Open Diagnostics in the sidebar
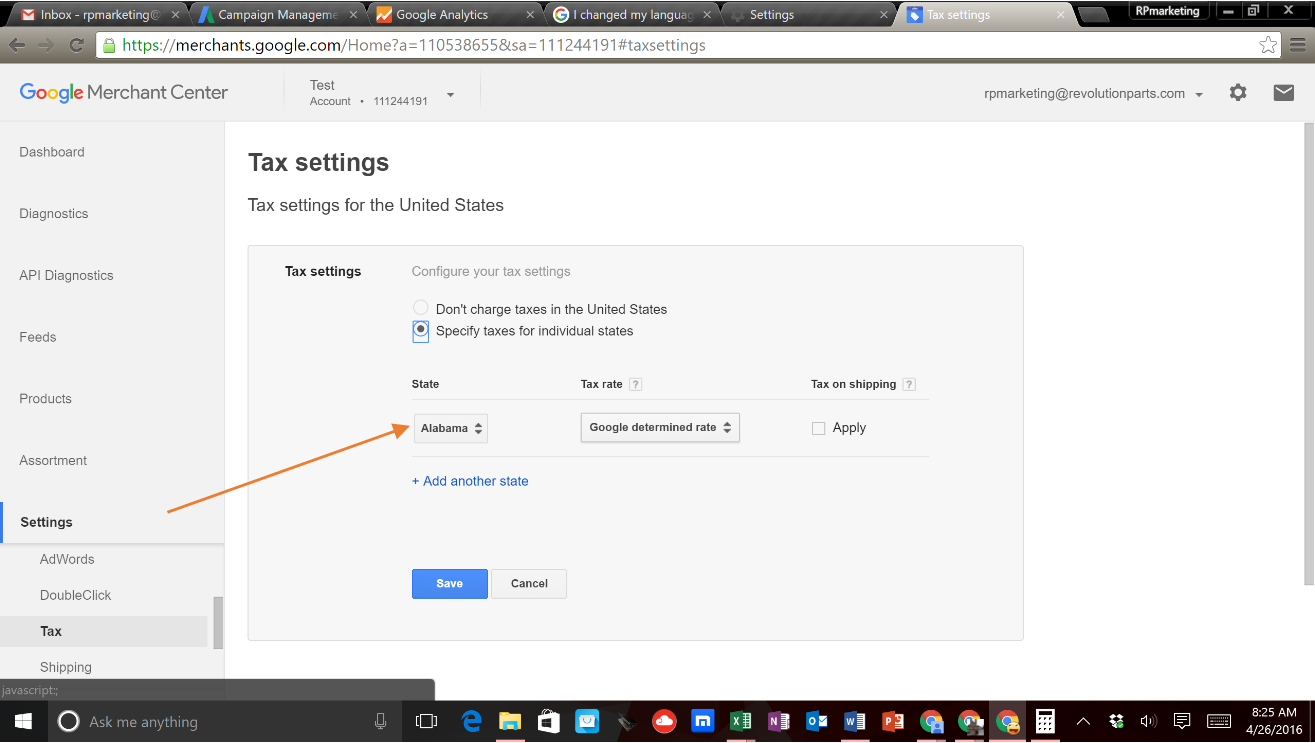This screenshot has width=1315, height=743. 54,214
